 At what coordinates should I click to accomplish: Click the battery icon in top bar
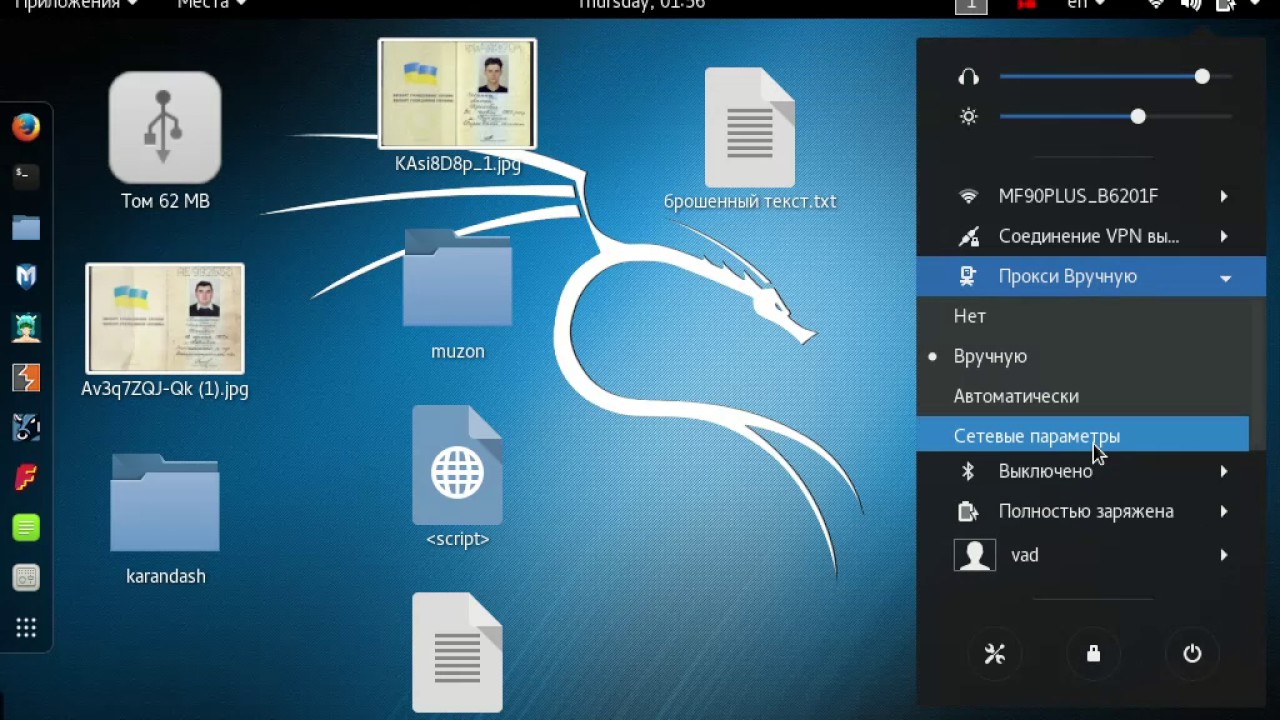pos(1225,4)
